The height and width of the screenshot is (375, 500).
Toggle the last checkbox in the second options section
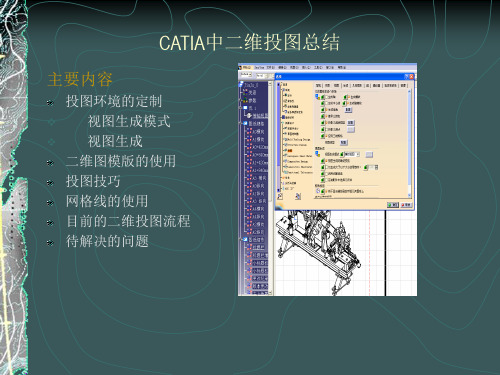tap(327, 180)
